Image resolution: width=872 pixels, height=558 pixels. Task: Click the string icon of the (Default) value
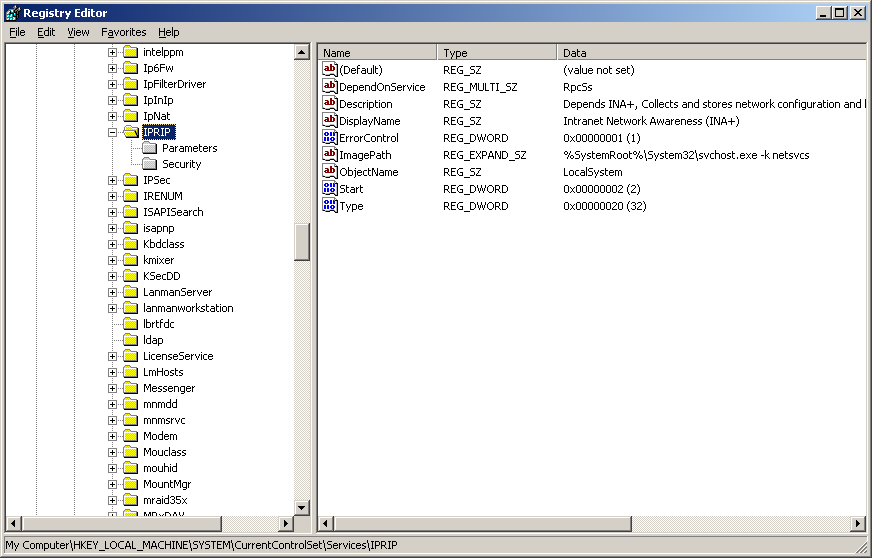(x=330, y=70)
